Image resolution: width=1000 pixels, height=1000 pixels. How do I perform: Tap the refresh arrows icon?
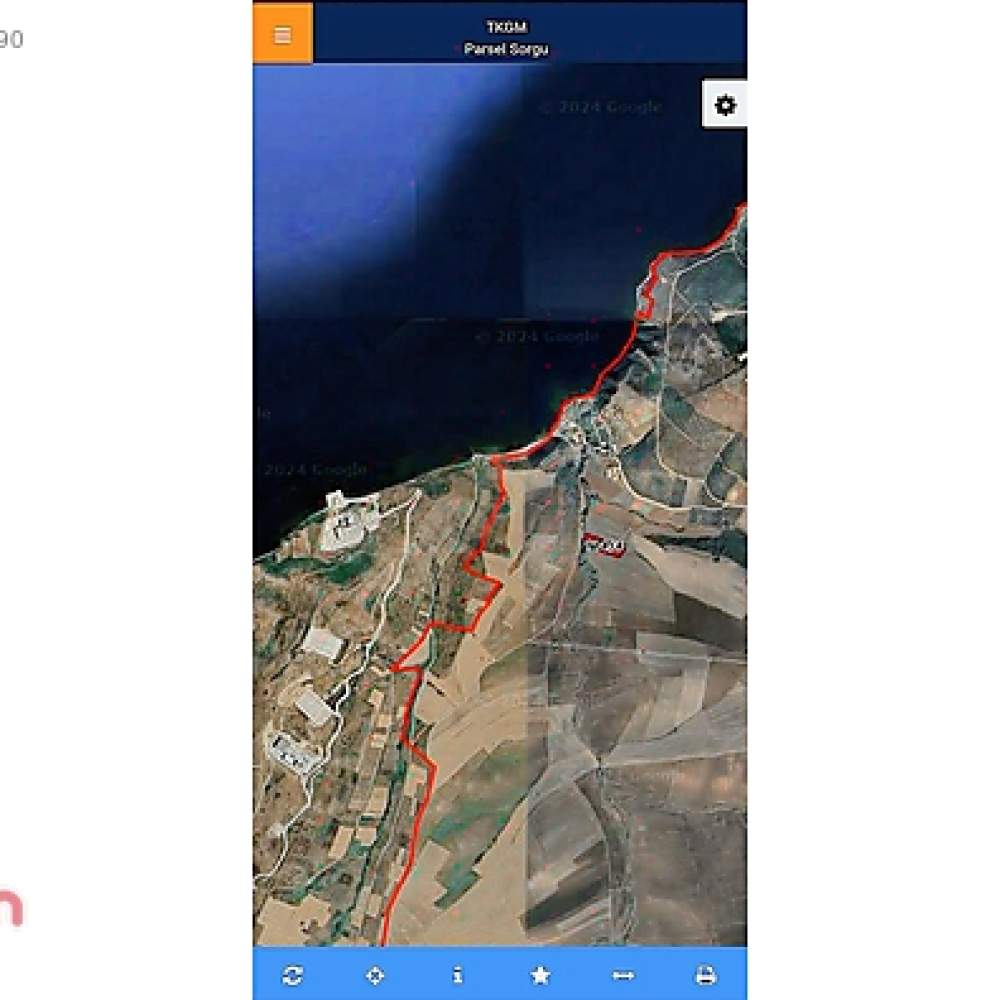[292, 975]
